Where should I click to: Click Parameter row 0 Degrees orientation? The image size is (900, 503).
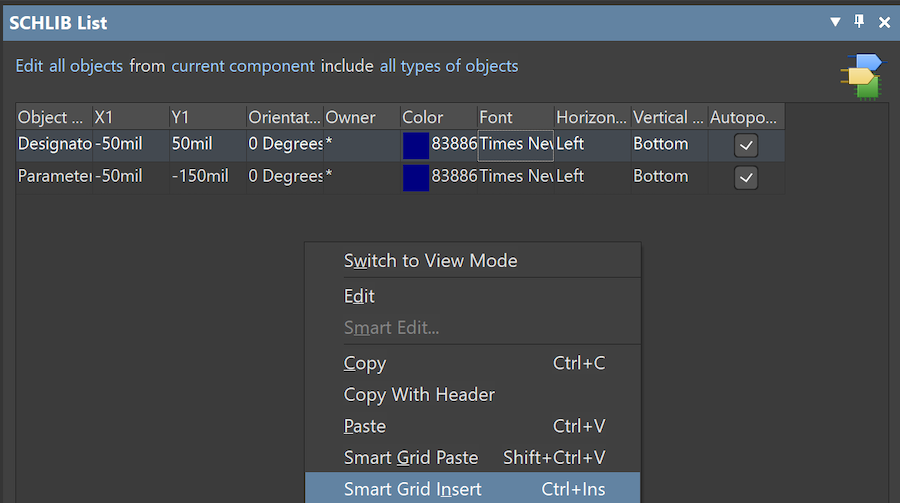point(285,176)
